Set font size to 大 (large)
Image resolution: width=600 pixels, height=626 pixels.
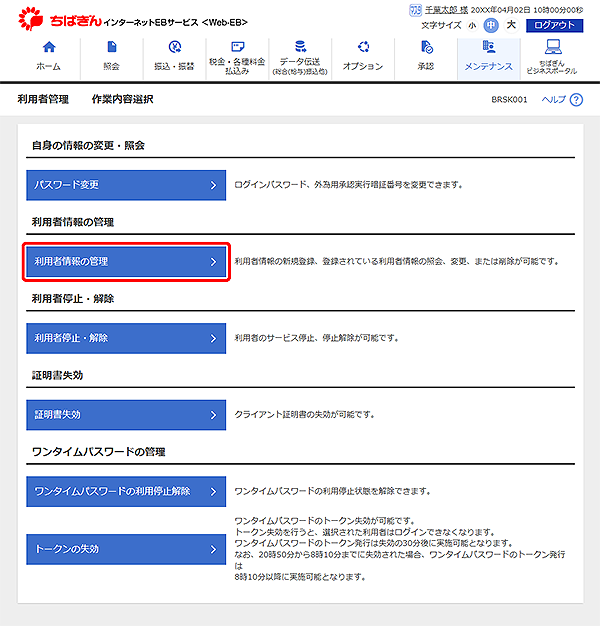click(x=511, y=25)
